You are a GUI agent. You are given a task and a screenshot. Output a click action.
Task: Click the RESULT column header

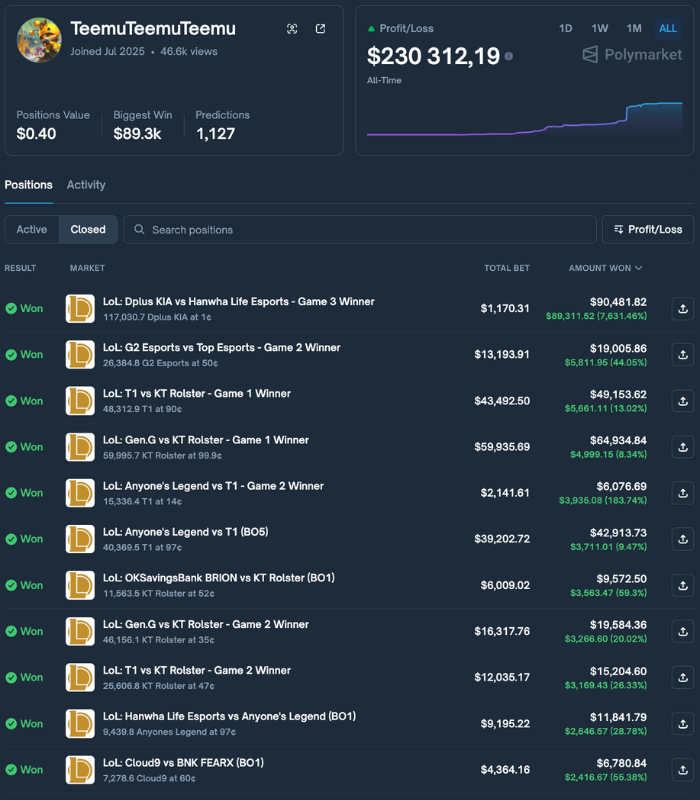pos(20,268)
